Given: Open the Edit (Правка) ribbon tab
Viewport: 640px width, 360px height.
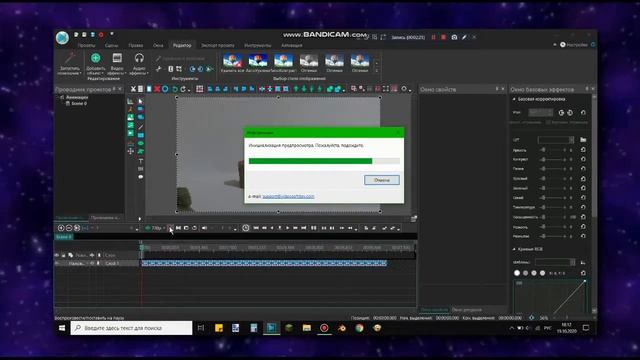Looking at the screenshot, I should click(136, 45).
